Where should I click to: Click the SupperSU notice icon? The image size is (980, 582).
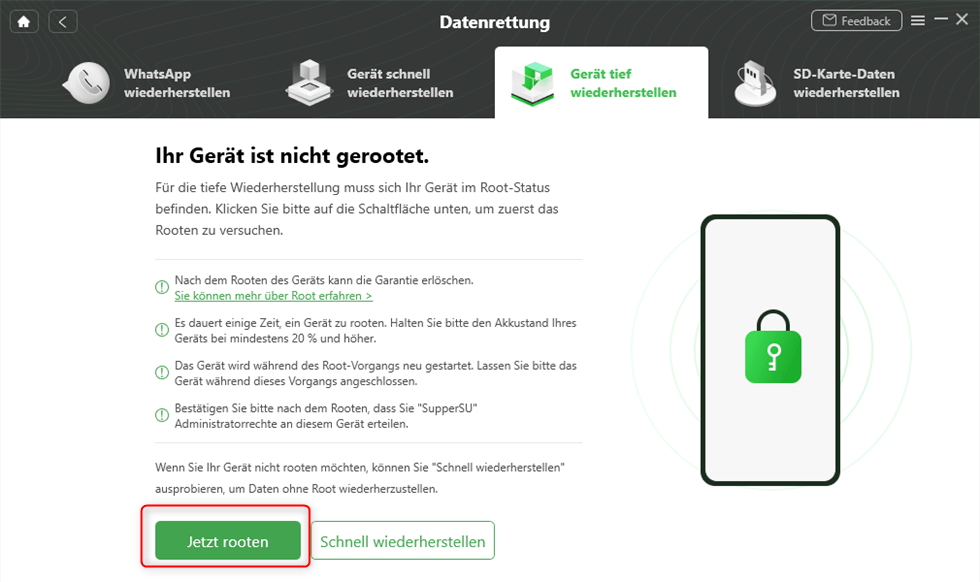click(162, 415)
